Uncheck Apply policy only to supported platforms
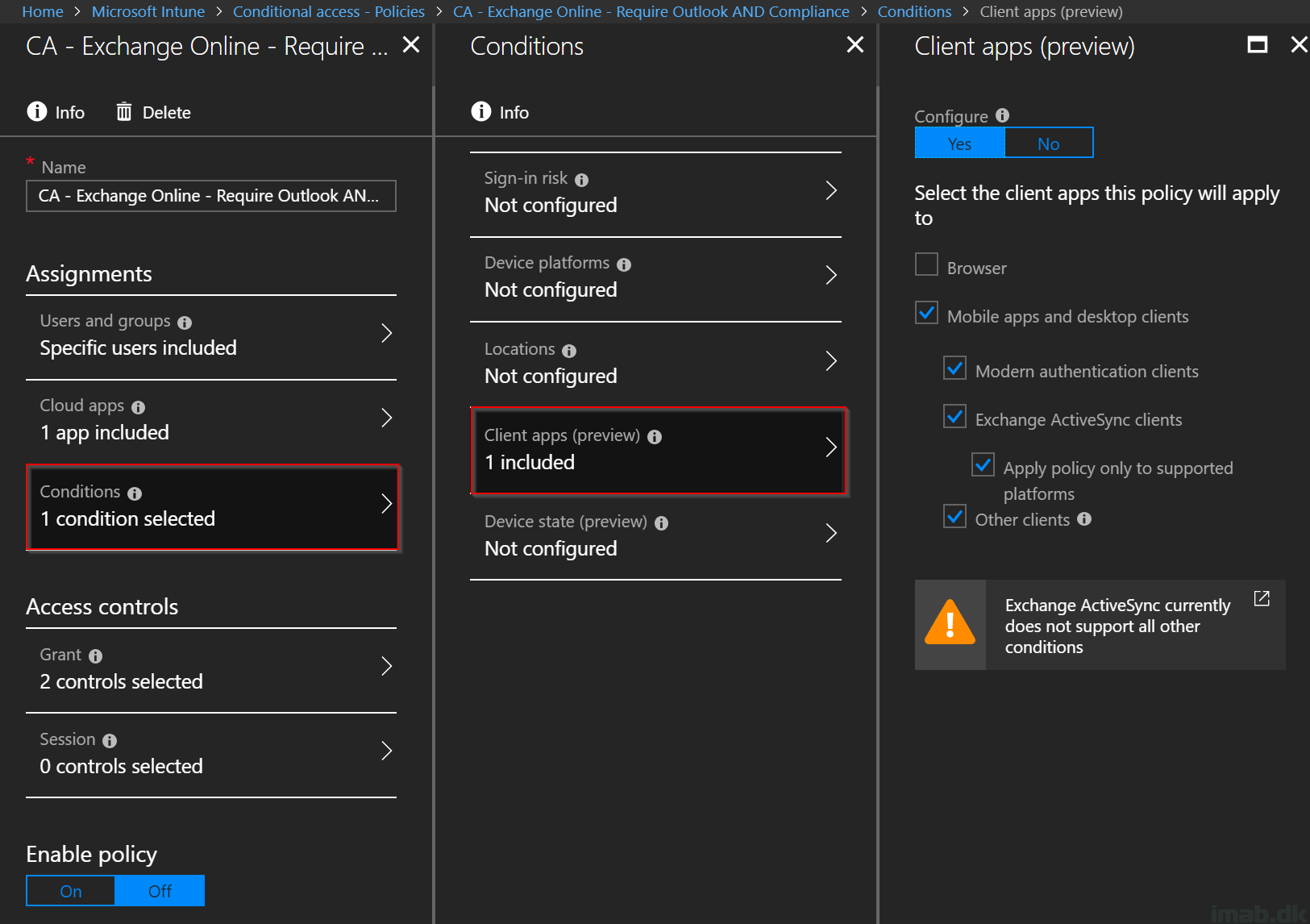This screenshot has height=924, width=1310. (983, 464)
